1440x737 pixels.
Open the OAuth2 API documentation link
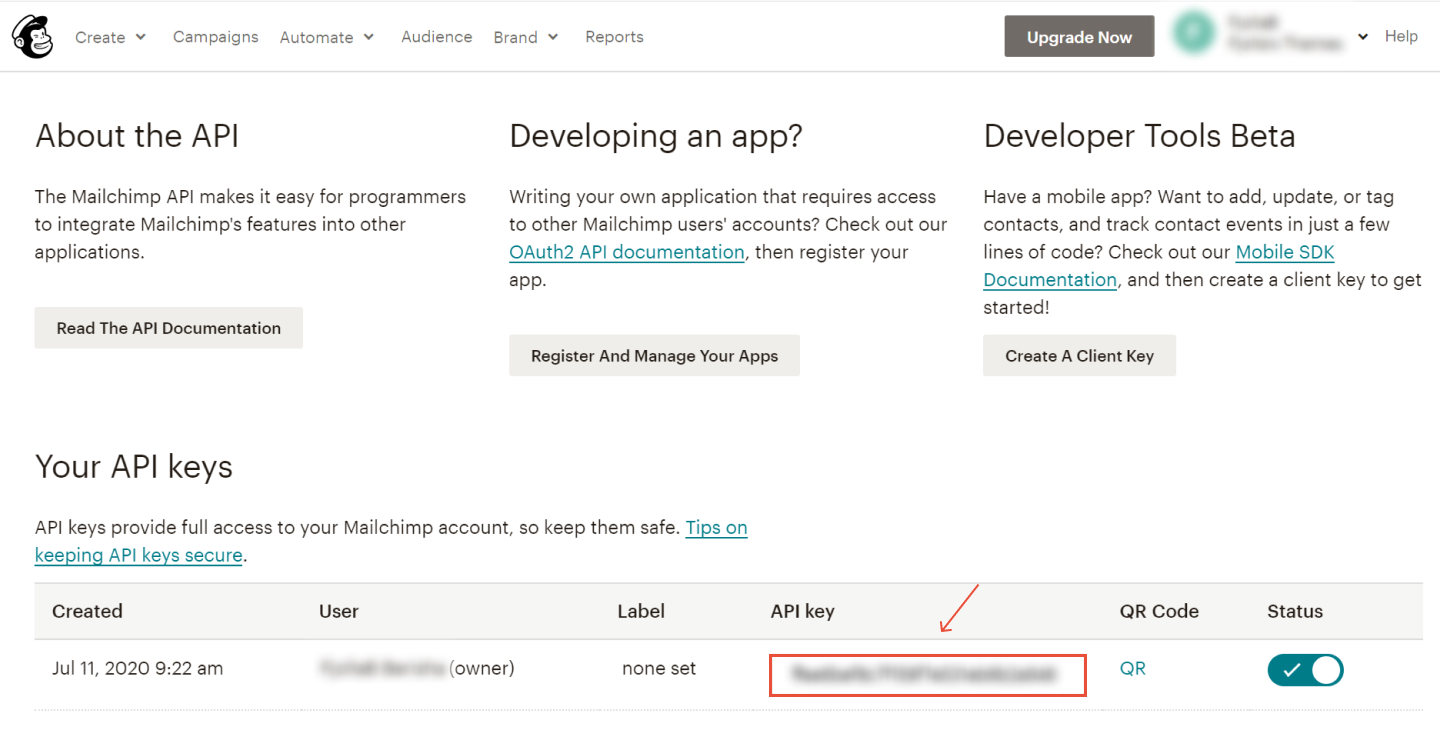pyautogui.click(x=627, y=253)
